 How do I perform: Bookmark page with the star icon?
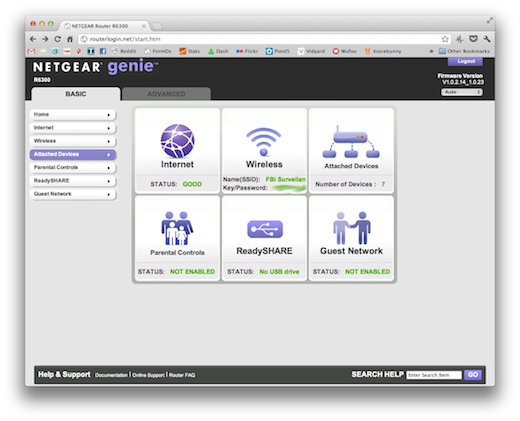click(445, 39)
